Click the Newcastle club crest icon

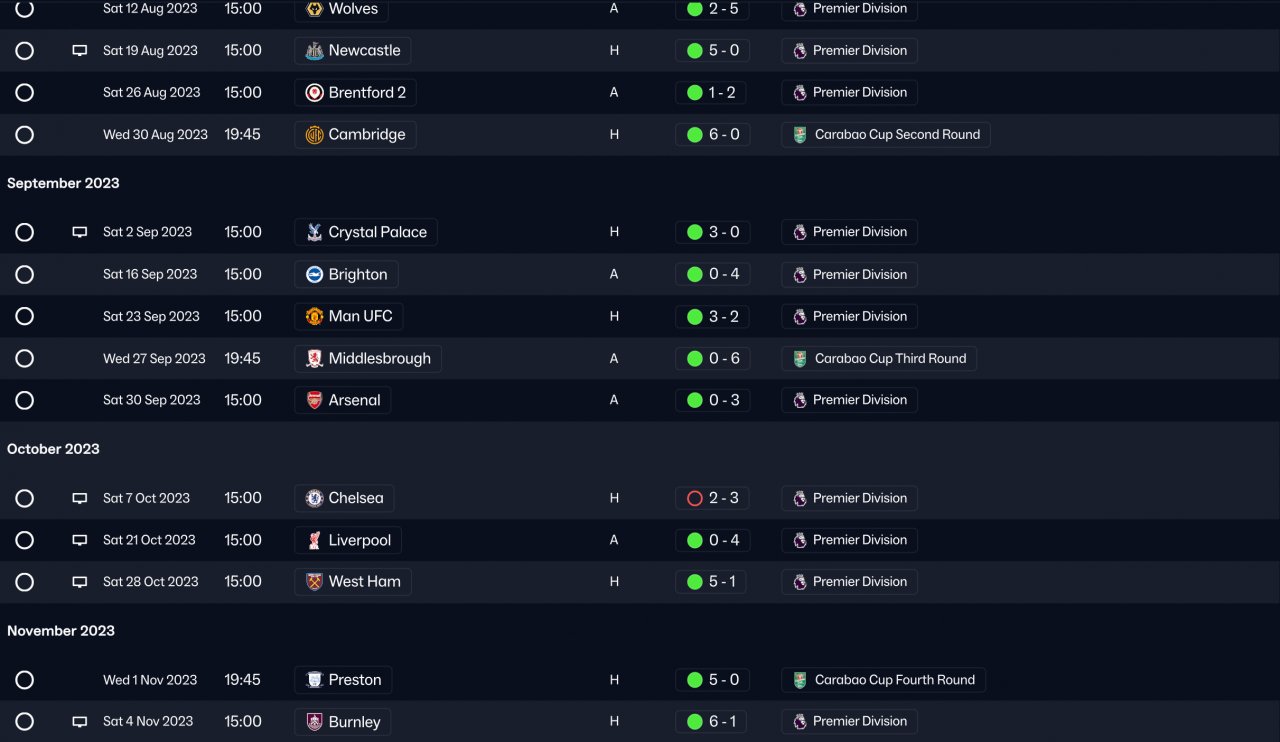pos(314,51)
